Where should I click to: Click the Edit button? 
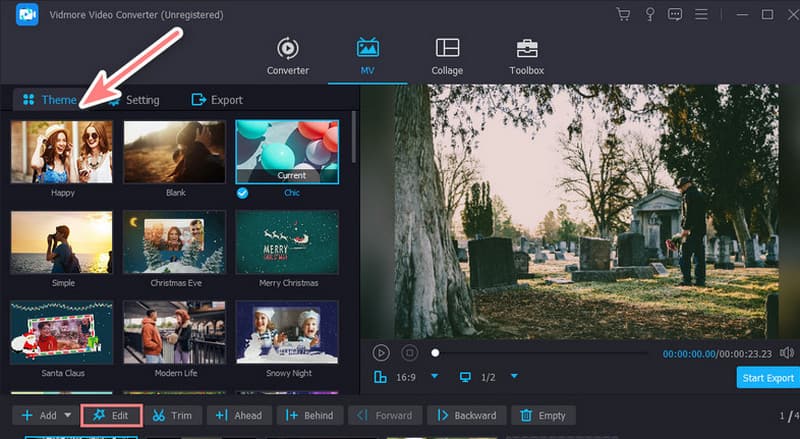(111, 415)
